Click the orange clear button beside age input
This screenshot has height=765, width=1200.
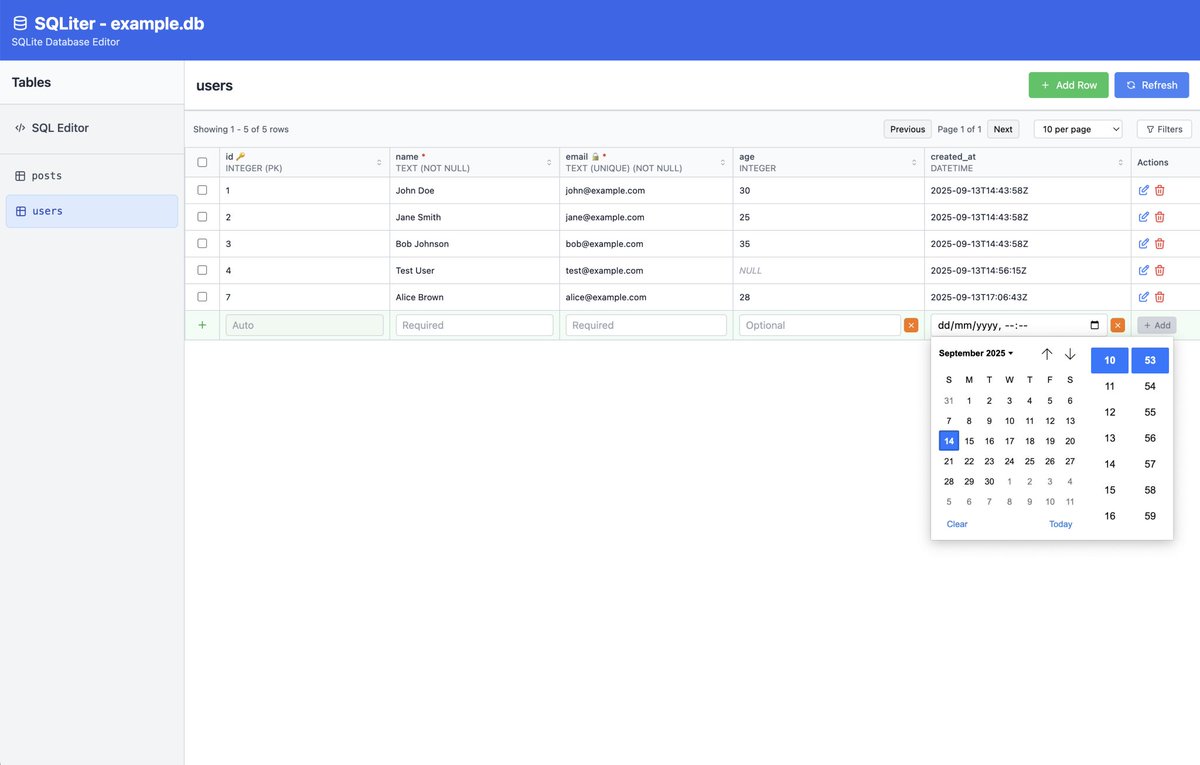click(x=911, y=325)
